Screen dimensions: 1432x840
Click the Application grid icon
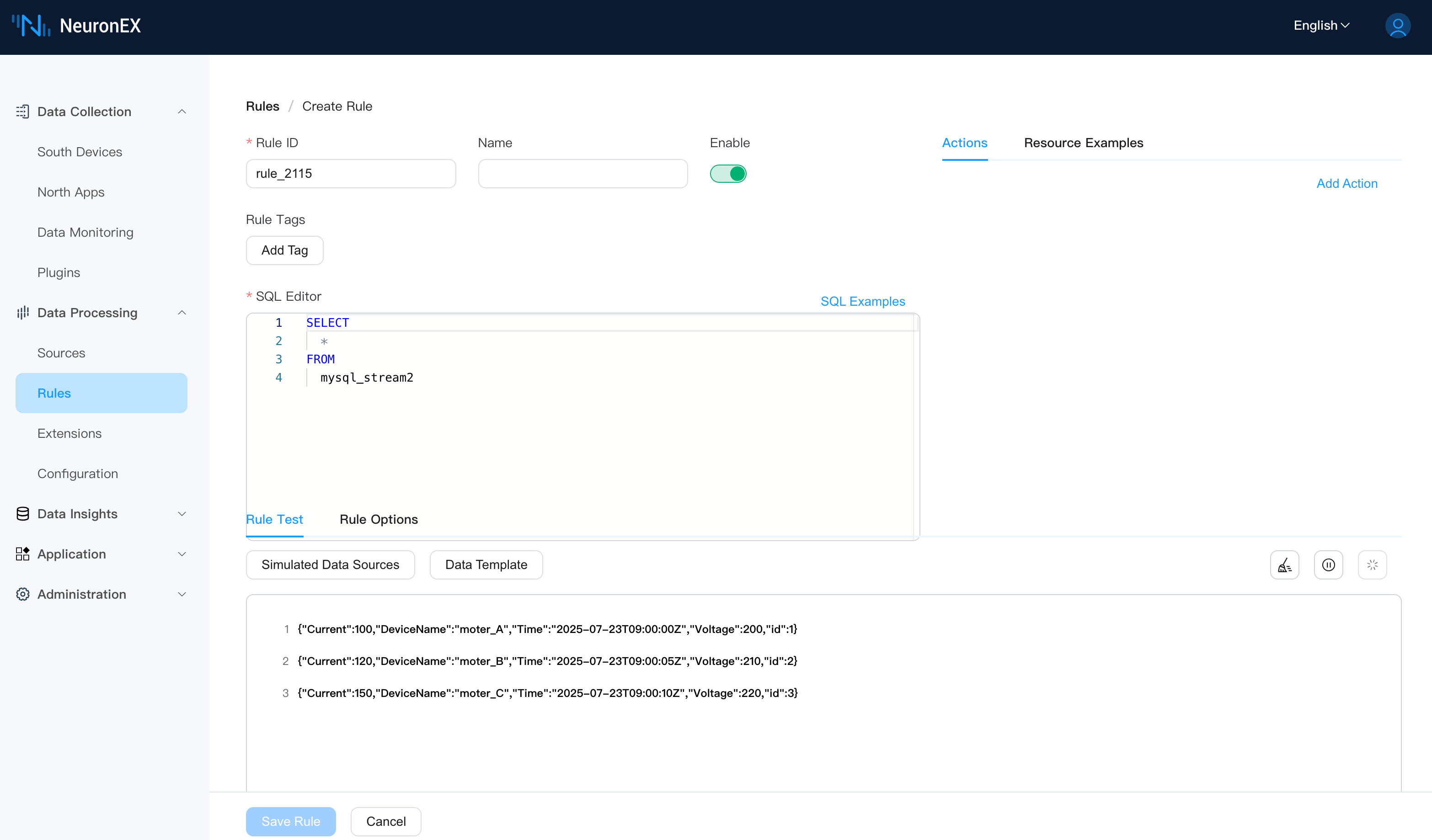click(x=23, y=554)
